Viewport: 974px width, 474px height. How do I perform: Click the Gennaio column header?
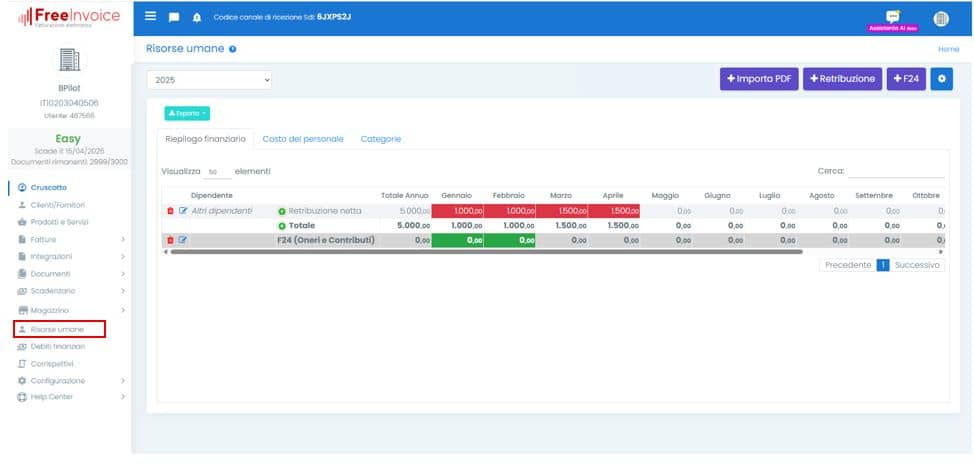click(457, 195)
